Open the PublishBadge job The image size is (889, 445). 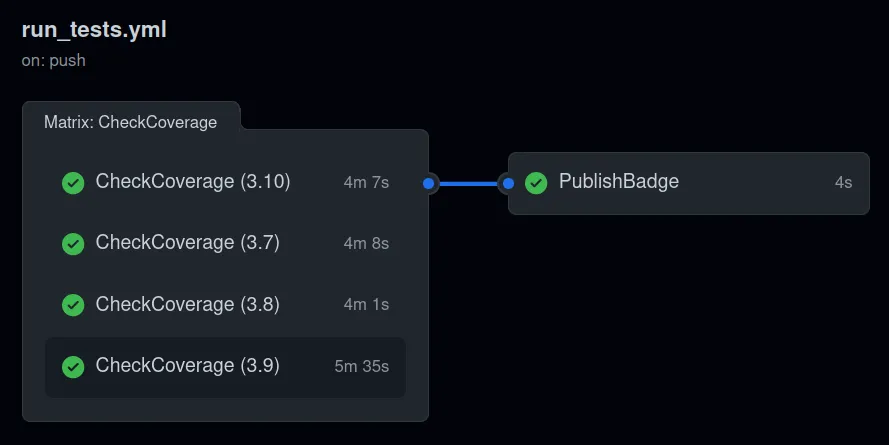coord(619,182)
